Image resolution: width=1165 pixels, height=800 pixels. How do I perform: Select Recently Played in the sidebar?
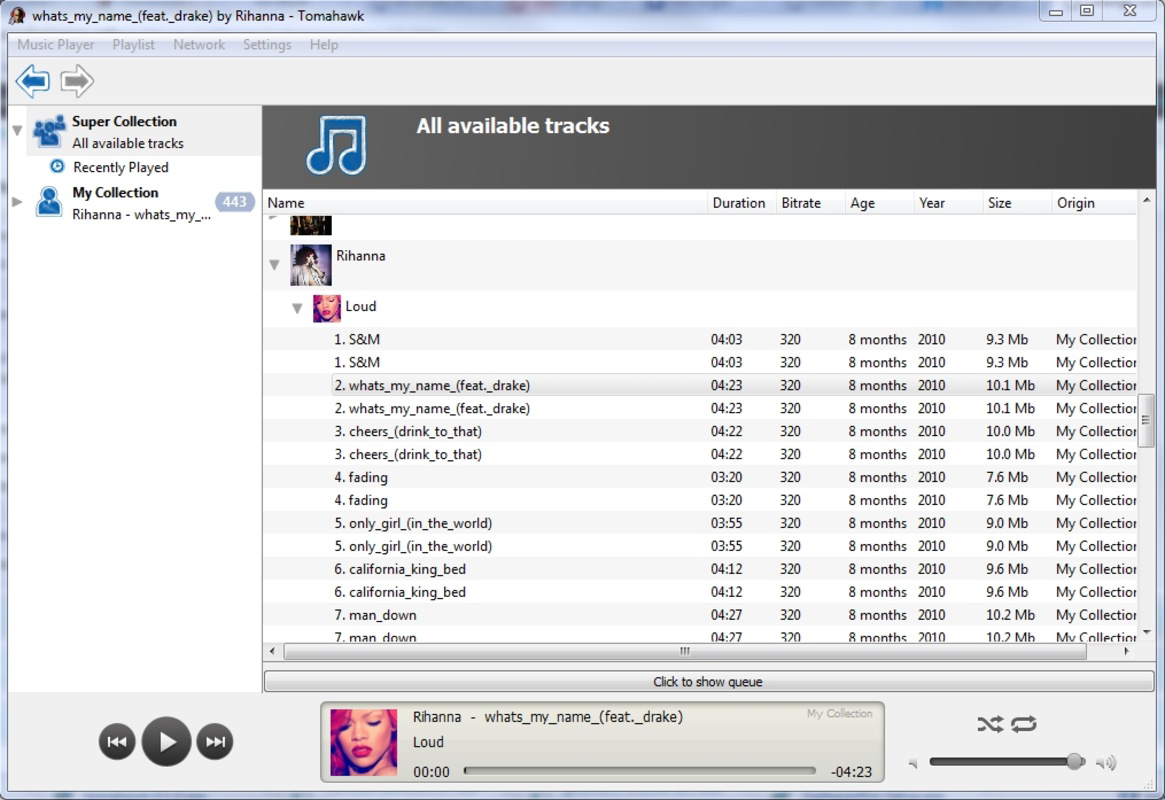(x=120, y=167)
